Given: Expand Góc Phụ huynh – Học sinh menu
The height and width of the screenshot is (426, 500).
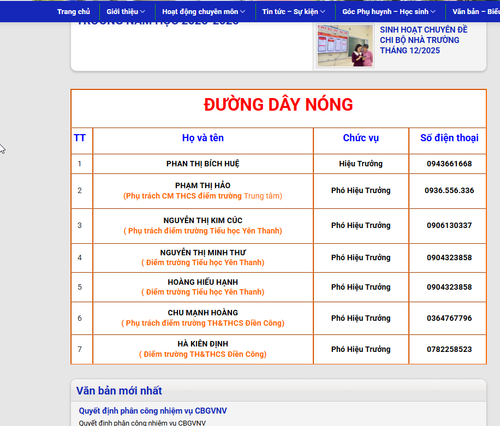Looking at the screenshot, I should tap(389, 12).
